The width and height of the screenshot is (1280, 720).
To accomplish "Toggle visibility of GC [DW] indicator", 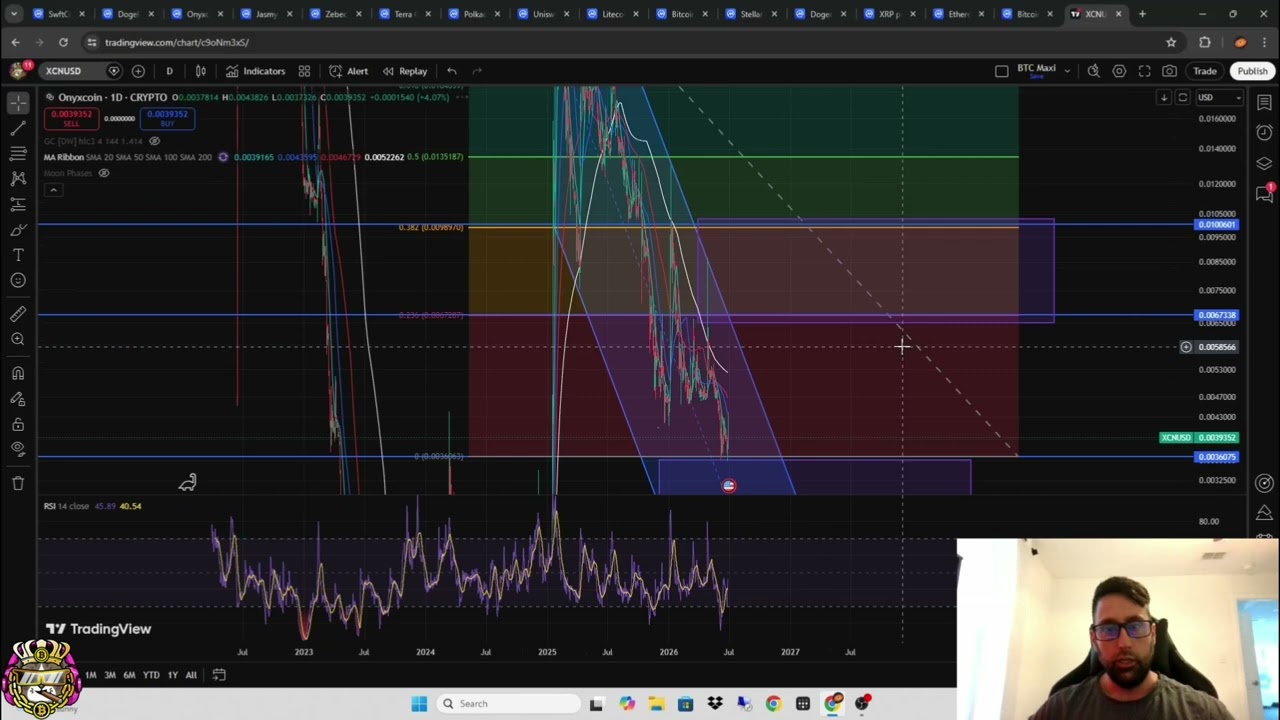I will click(154, 141).
